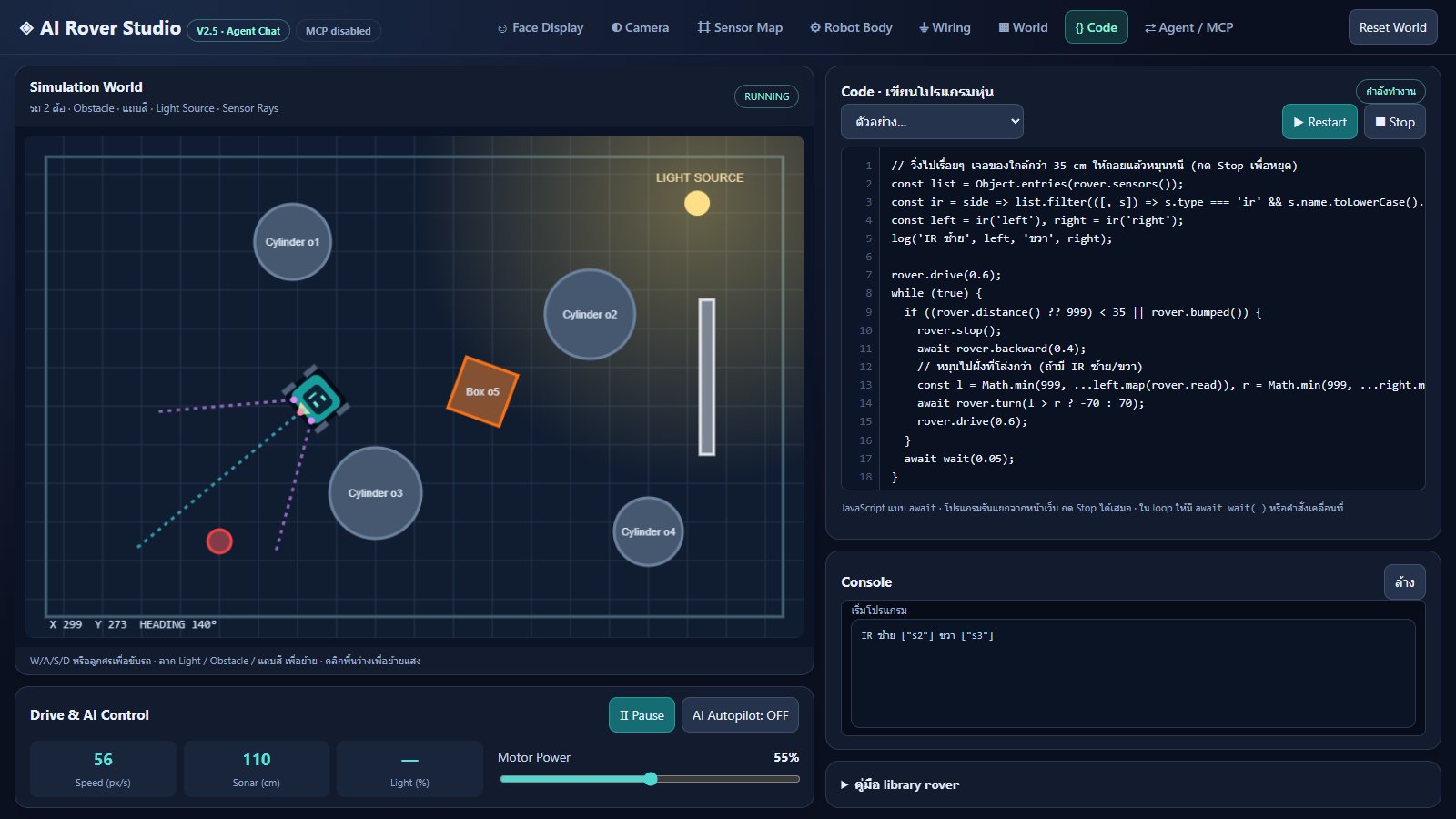Click the กำลังทำงาน status badge
1456x819 pixels.
click(x=1390, y=91)
